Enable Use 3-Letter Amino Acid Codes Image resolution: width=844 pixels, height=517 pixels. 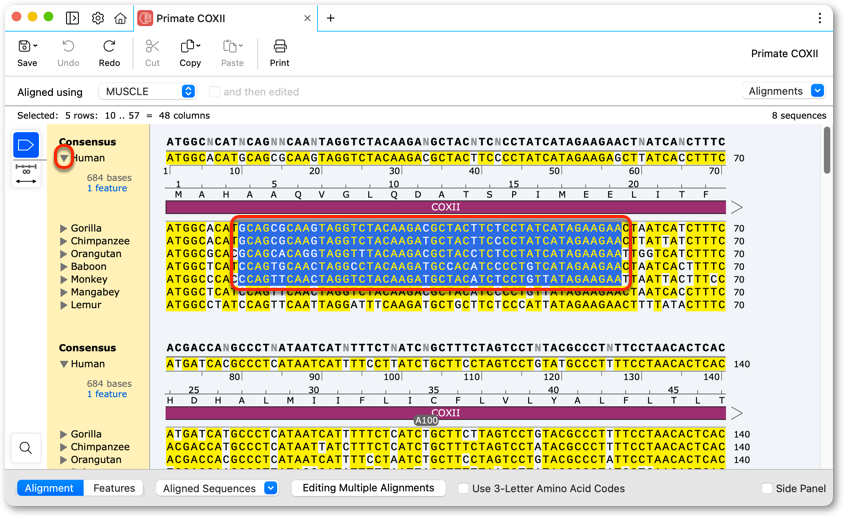click(463, 488)
